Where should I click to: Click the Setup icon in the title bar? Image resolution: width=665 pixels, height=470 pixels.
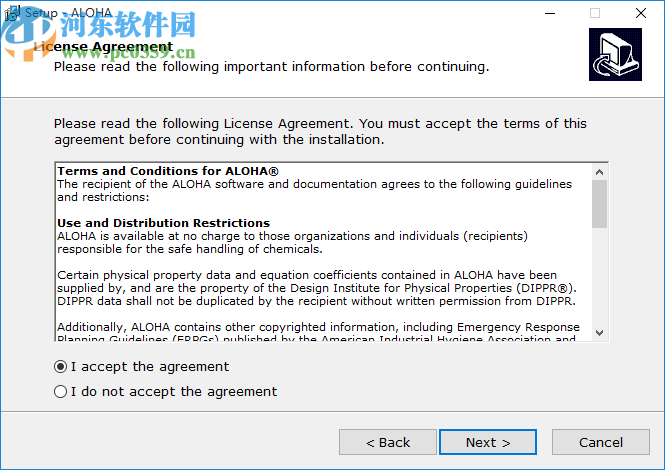coord(12,14)
